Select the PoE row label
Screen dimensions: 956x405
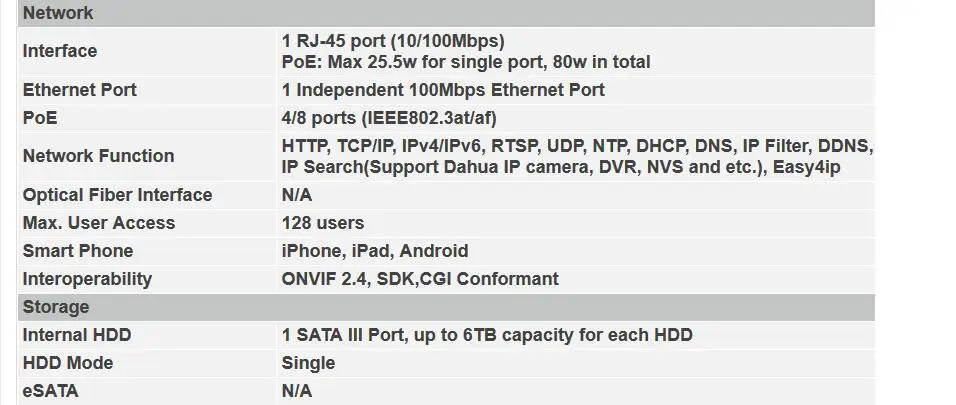tap(40, 118)
